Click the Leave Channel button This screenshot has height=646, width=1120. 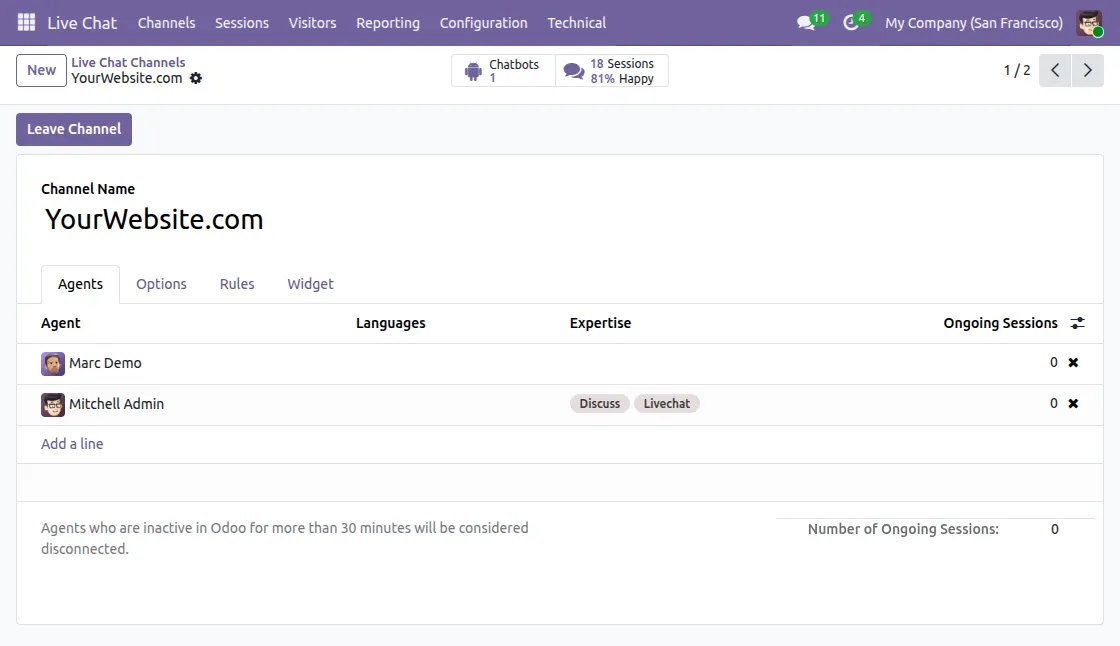coord(74,129)
